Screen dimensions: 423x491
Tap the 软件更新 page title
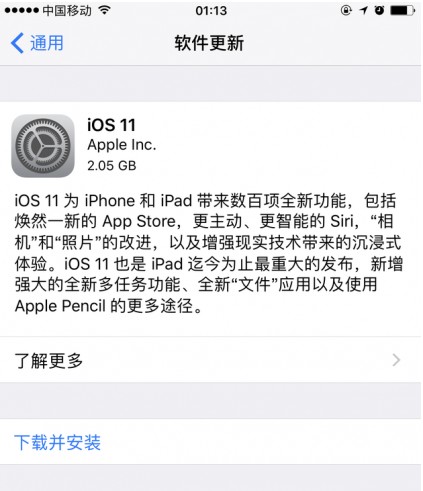point(209,43)
